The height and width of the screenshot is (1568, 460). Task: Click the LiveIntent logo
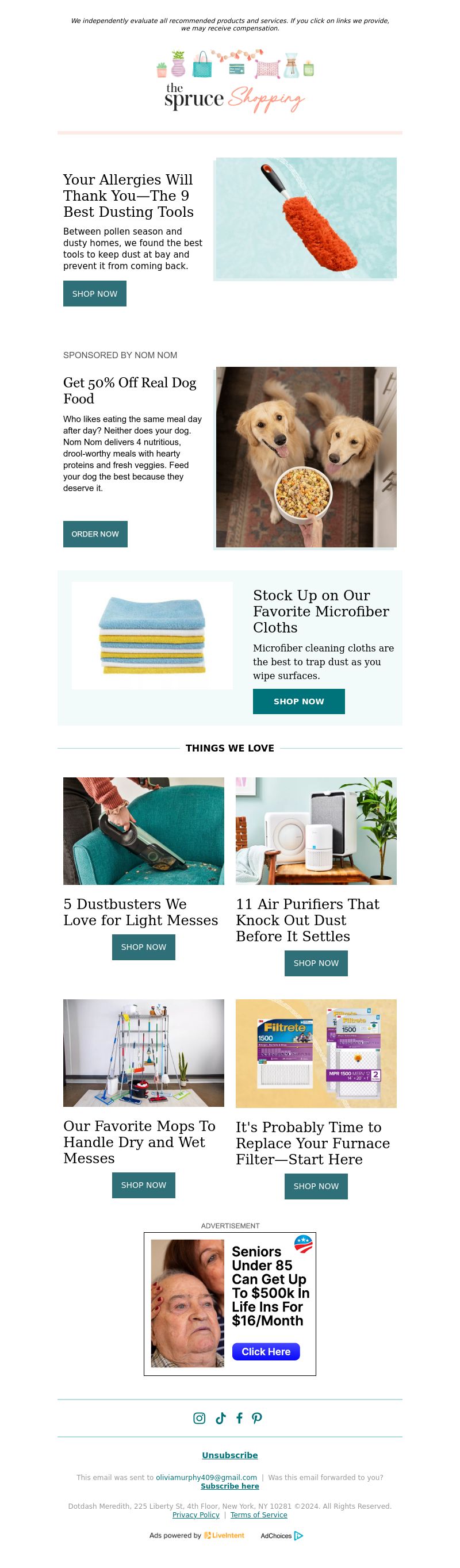pyautogui.click(x=224, y=1535)
